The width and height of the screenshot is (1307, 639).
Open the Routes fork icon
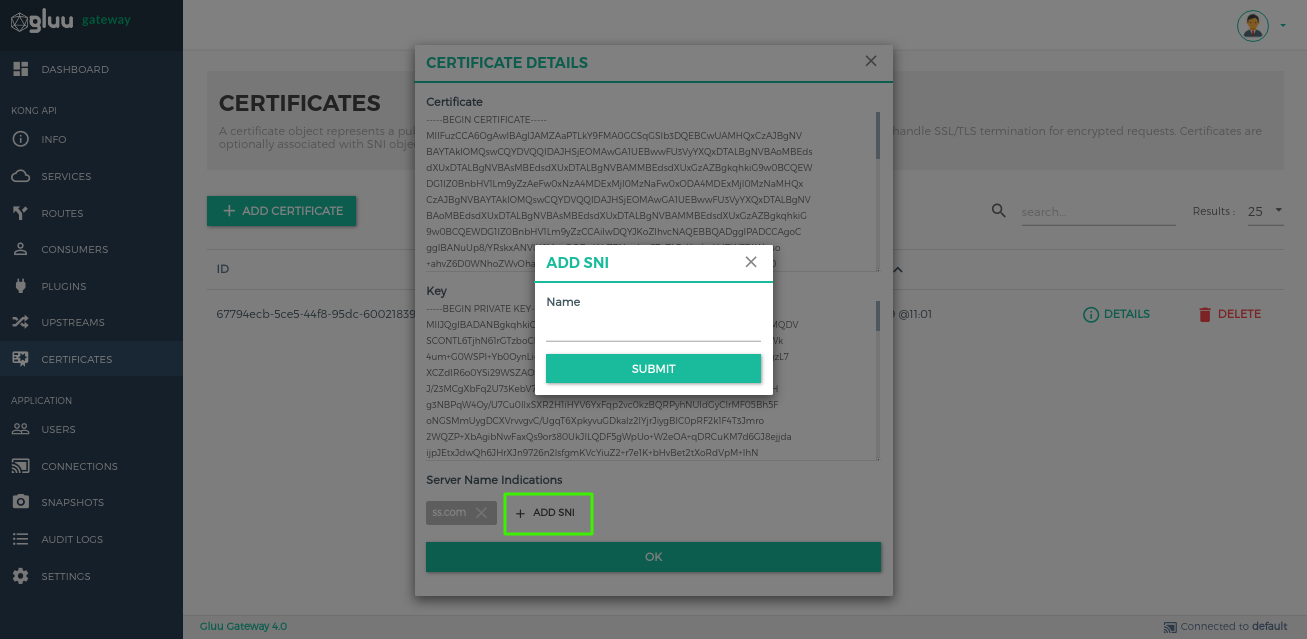click(20, 213)
